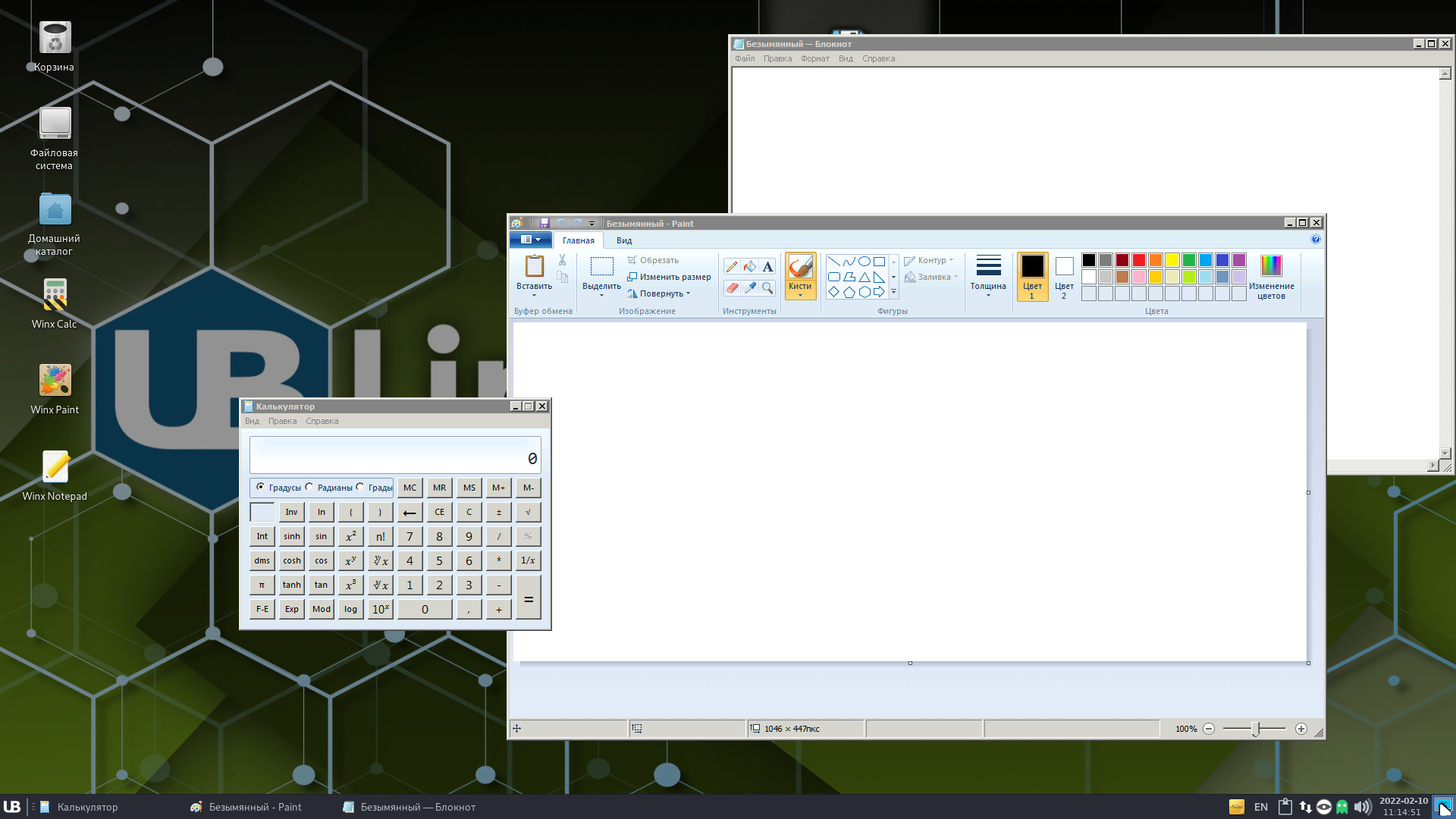The height and width of the screenshot is (819, 1456).
Task: Select the Pencil tool in Paint
Action: (x=731, y=266)
